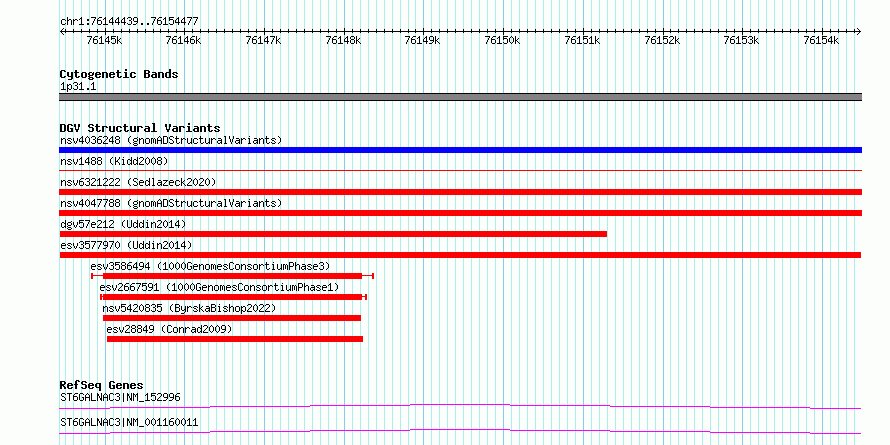Click the esv2667591 (1000GenomesConsortiumPhase1) label
Screen dimensions: 890x445
(x=219, y=287)
